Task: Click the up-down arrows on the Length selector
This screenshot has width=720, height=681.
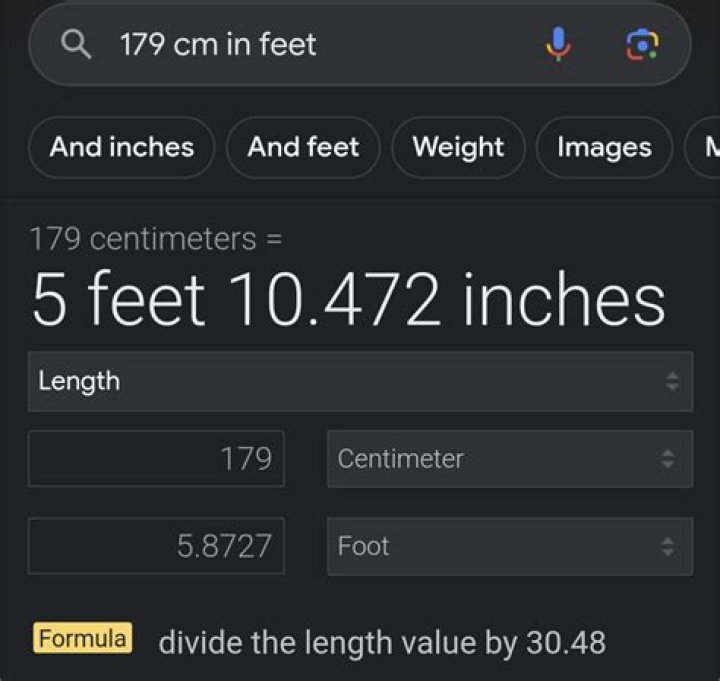Action: coord(672,381)
